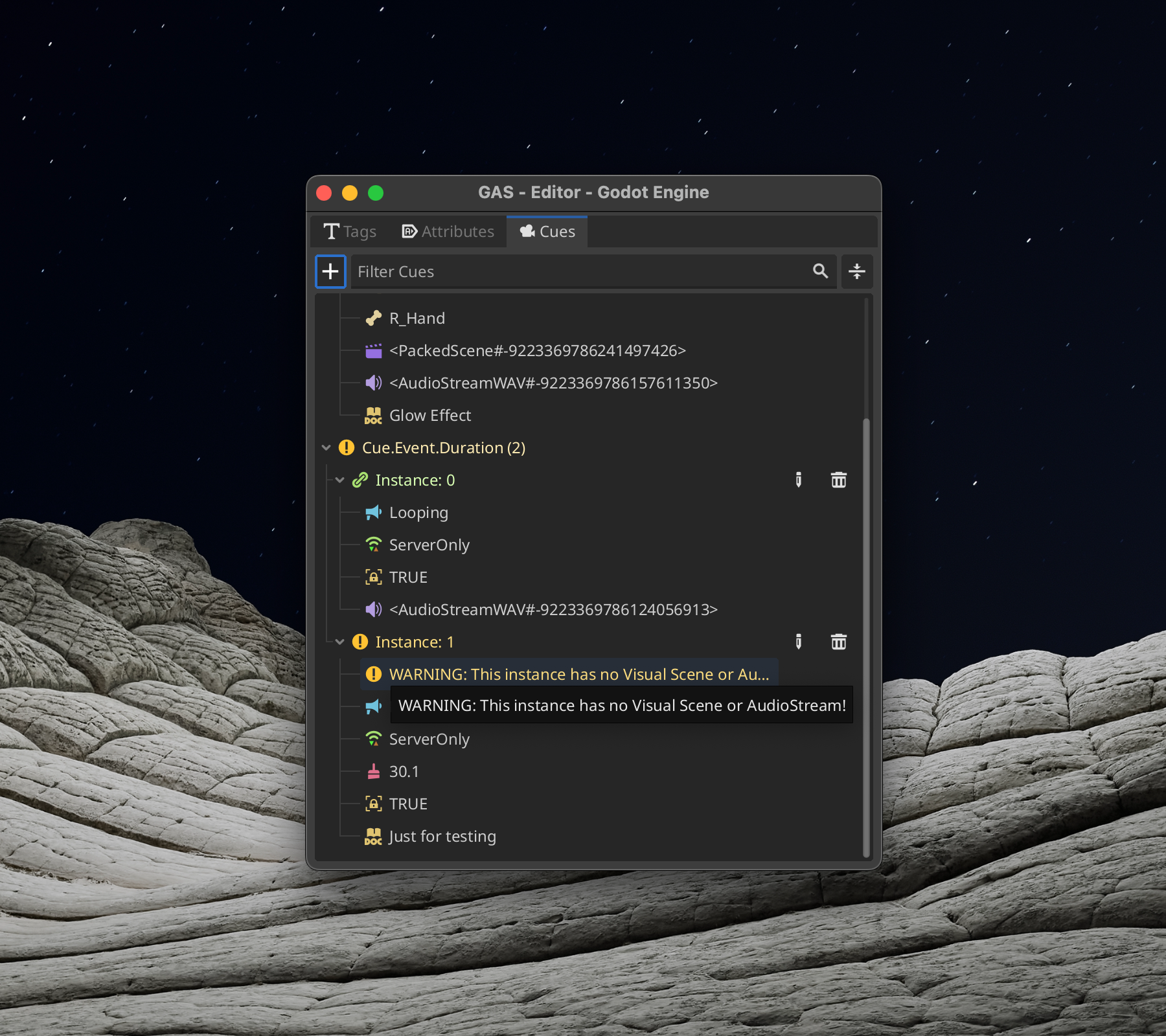Click the warning icon in the WARNING row

point(374,674)
